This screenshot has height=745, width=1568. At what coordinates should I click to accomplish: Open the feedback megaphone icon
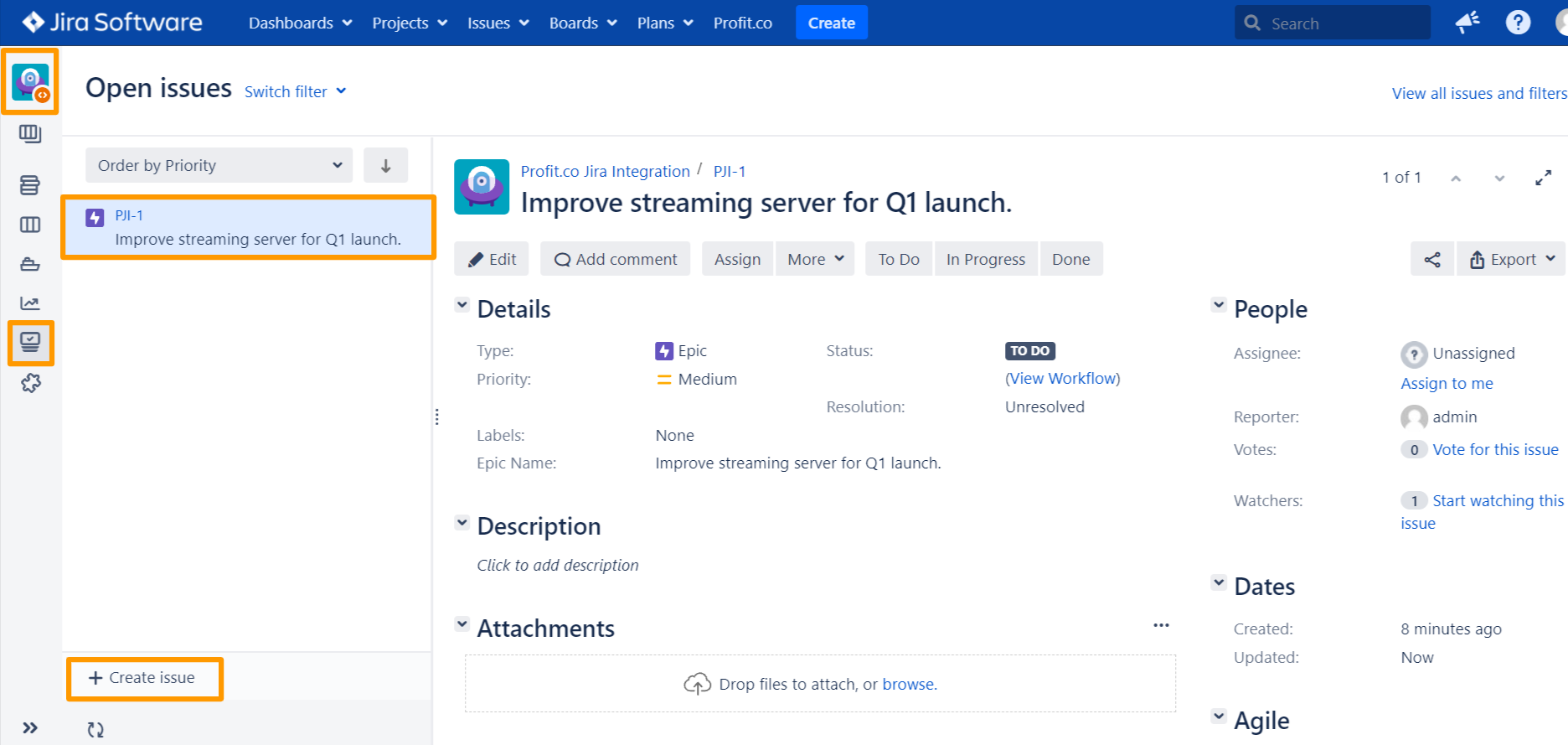click(x=1467, y=23)
